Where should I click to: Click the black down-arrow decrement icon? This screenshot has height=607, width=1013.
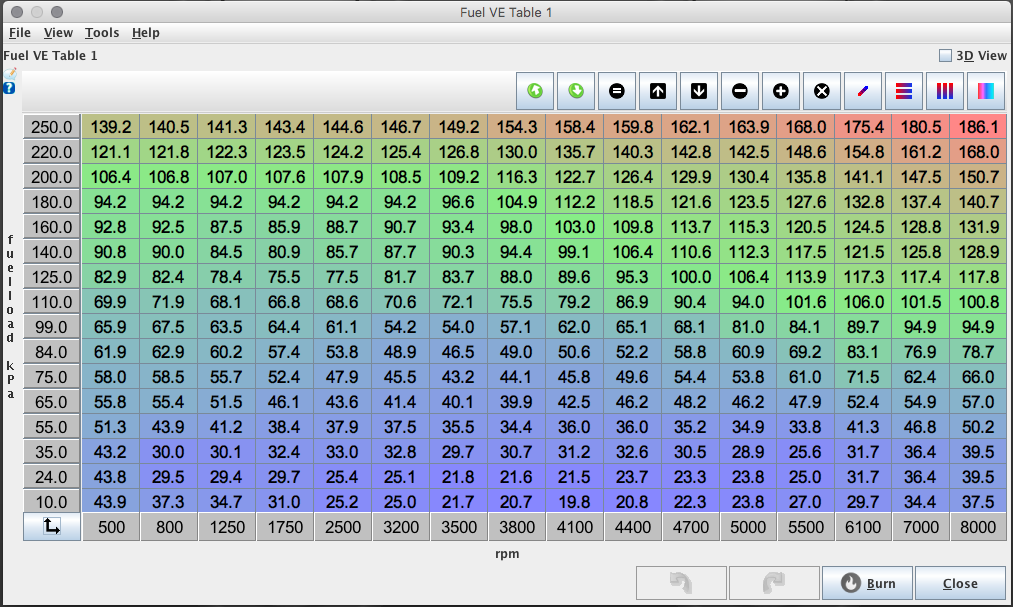(x=699, y=91)
